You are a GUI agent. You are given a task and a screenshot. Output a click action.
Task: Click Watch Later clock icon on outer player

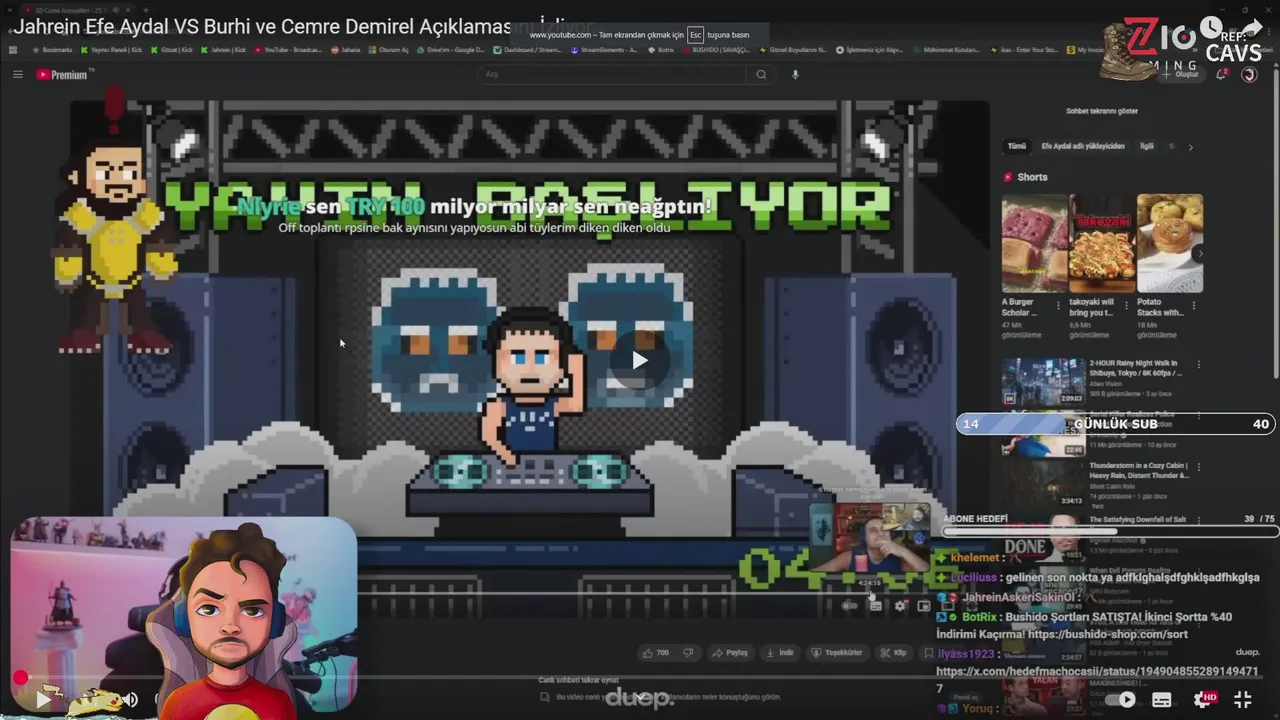[x=1211, y=27]
